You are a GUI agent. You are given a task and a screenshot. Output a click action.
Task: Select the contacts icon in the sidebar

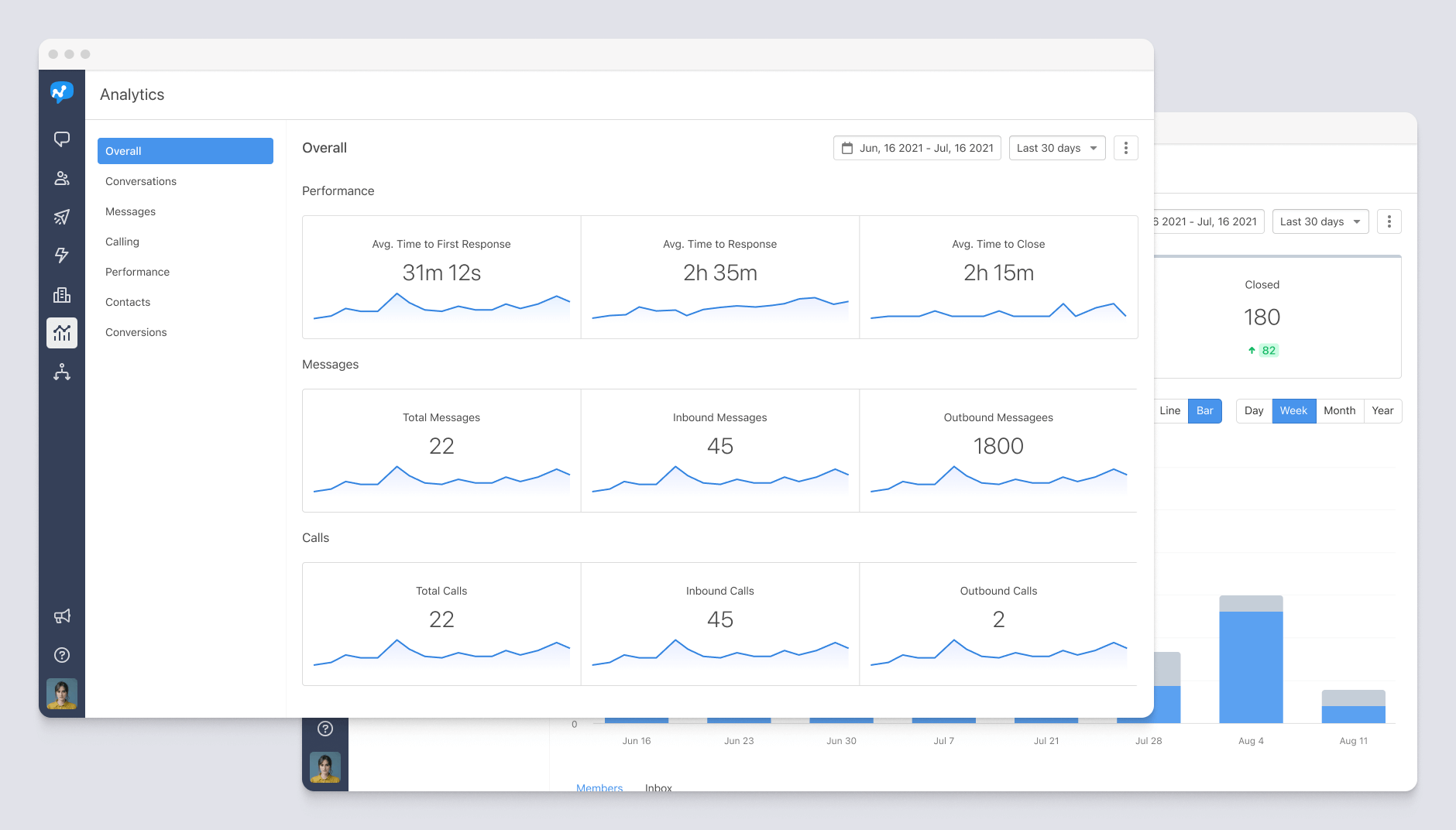click(x=62, y=178)
